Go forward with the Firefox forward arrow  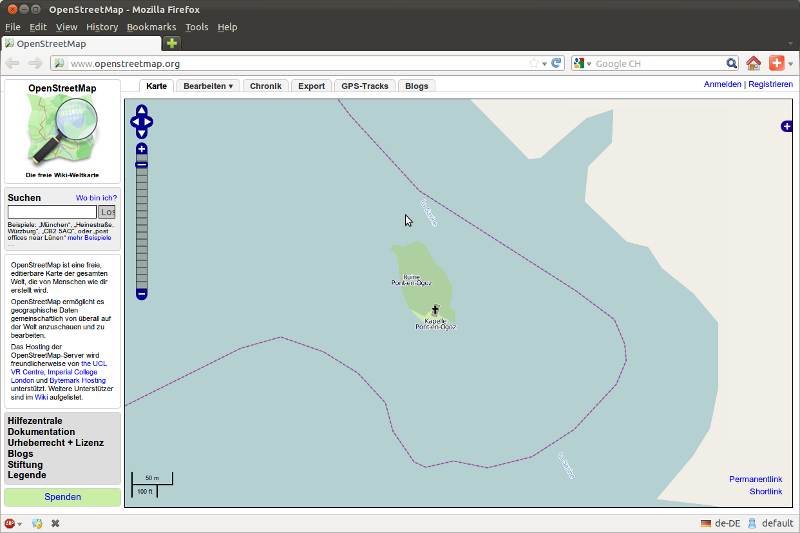[x=35, y=63]
